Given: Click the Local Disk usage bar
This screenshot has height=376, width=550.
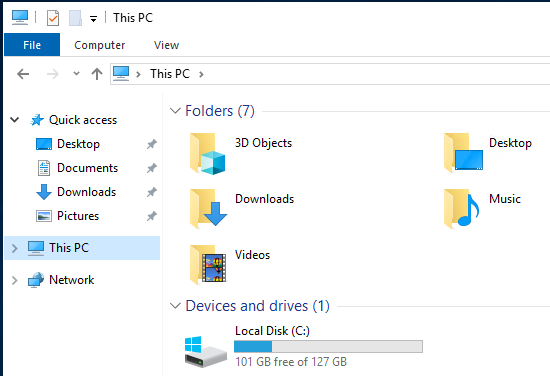Looking at the screenshot, I should (328, 346).
